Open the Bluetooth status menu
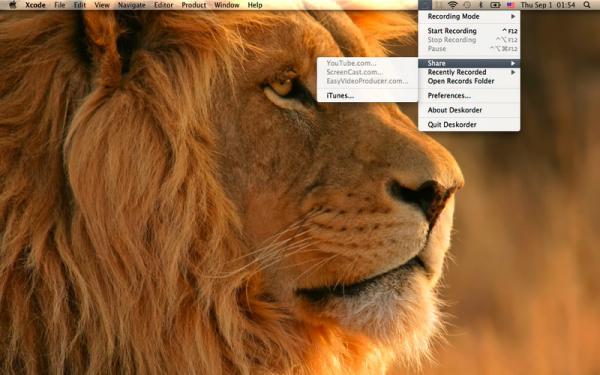Viewport: 600px width, 375px height. tap(481, 5)
